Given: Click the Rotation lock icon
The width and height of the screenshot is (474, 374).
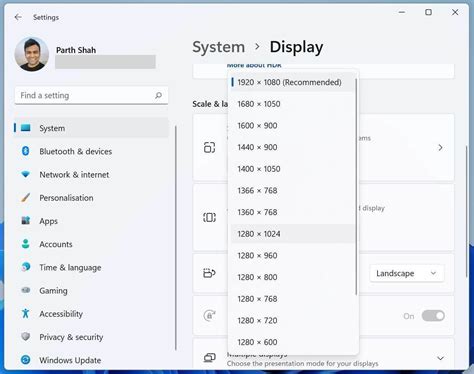Looking at the screenshot, I should 209,315.
